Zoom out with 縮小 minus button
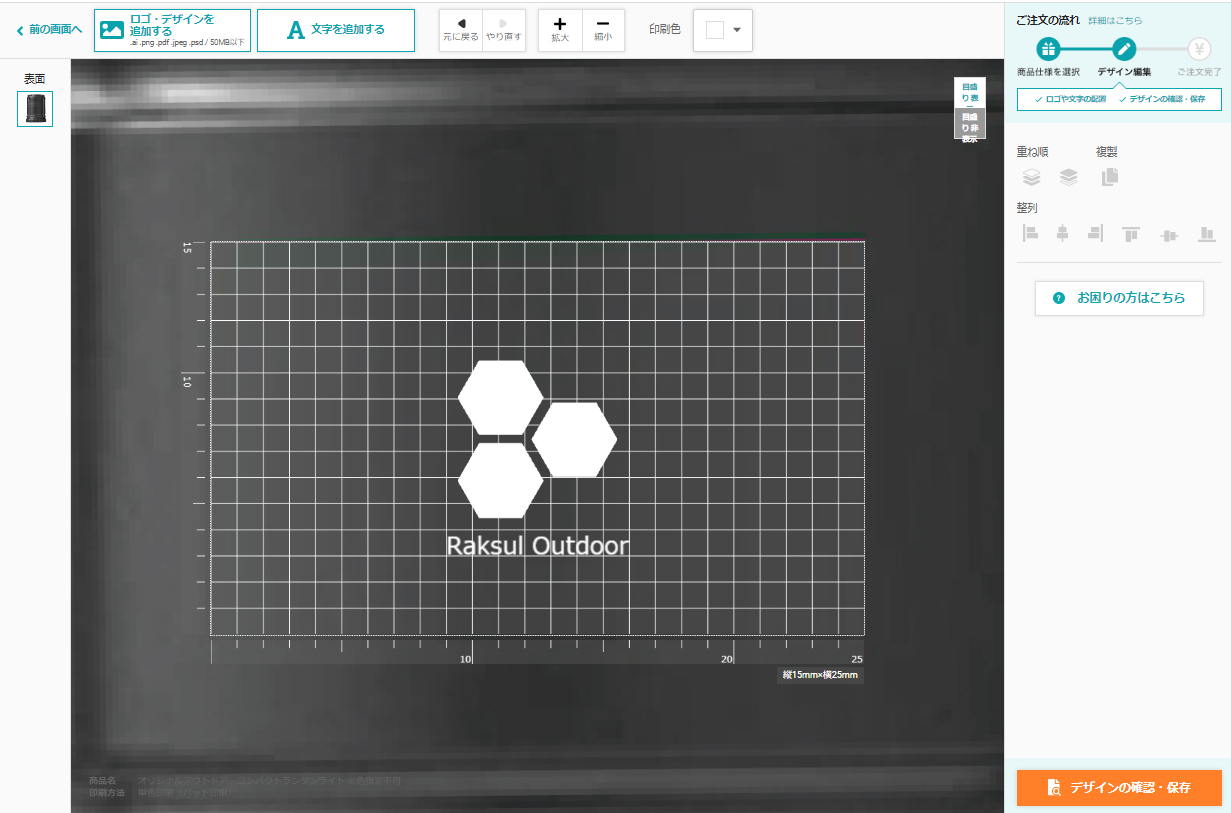 coord(603,30)
